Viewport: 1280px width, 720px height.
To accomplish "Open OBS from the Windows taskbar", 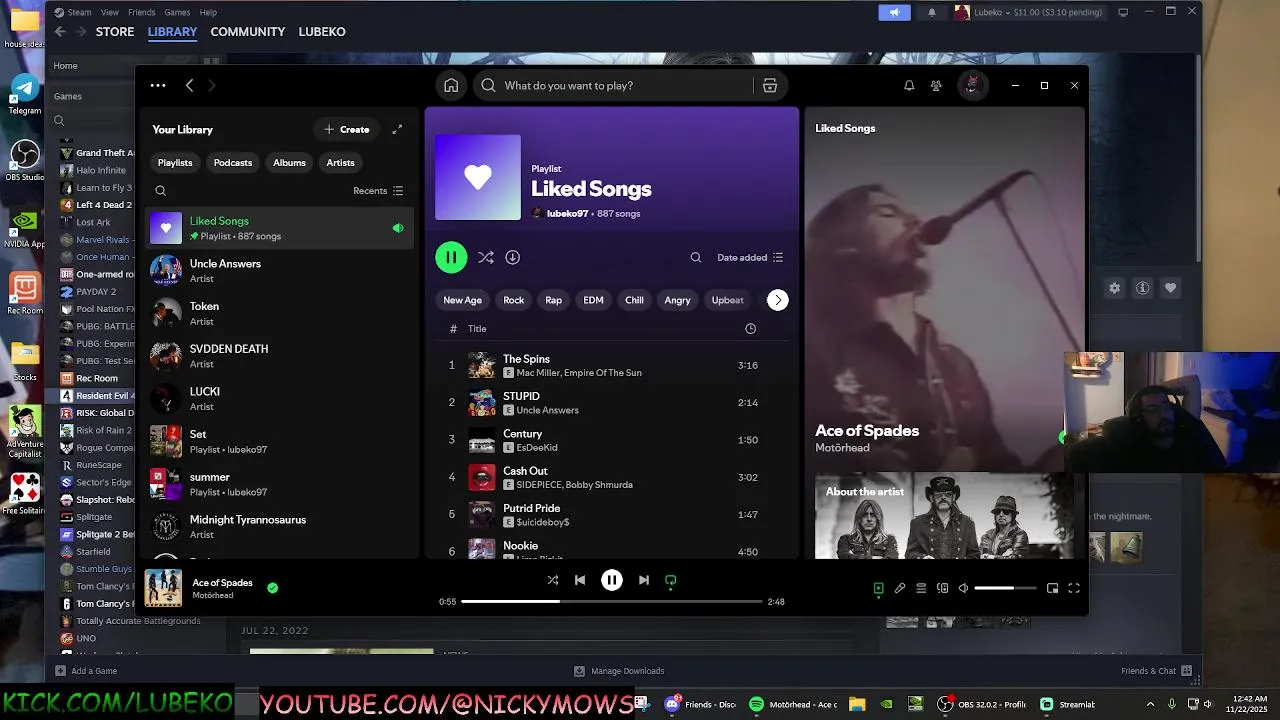I will (982, 704).
